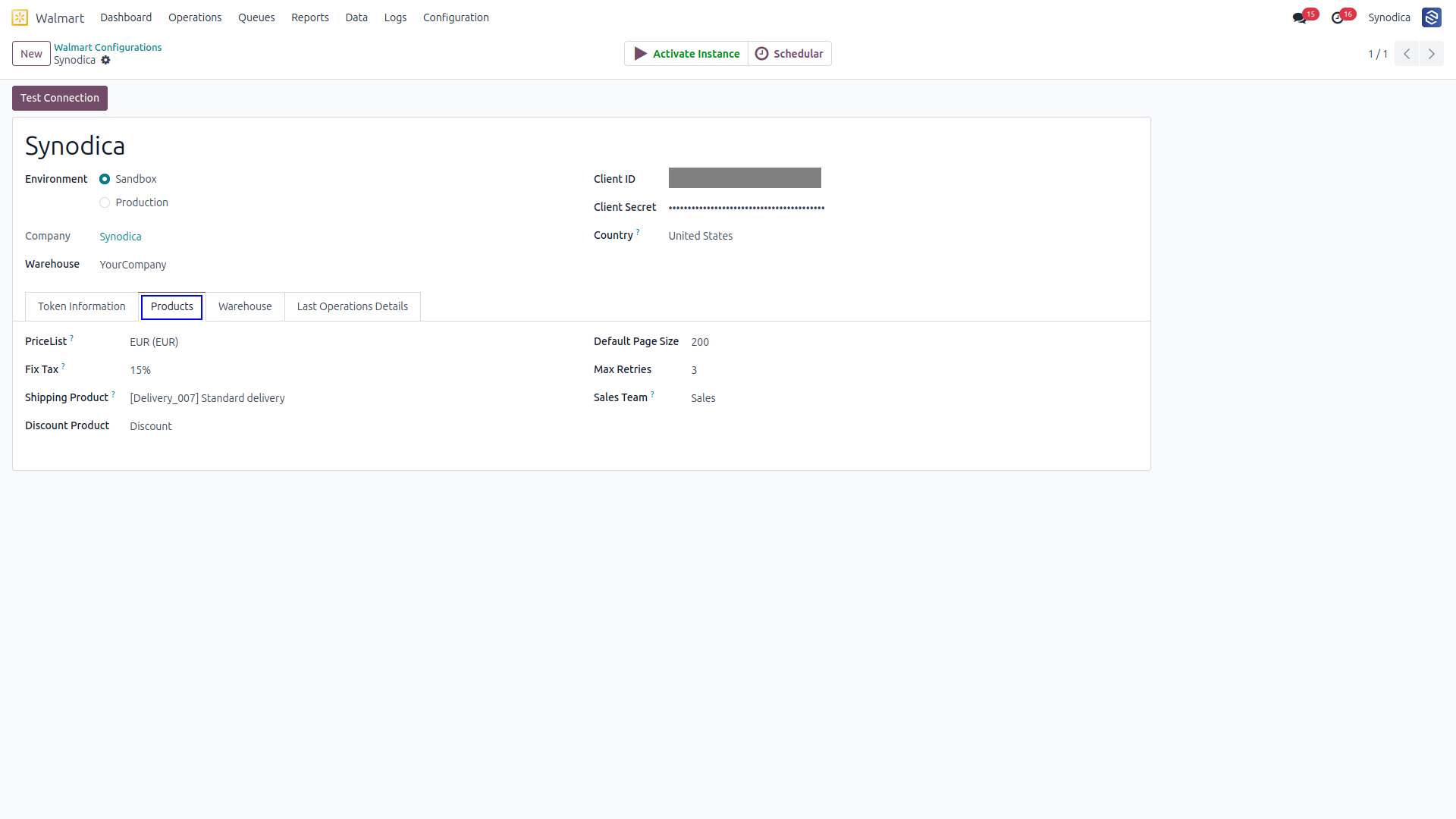Image resolution: width=1456 pixels, height=819 pixels.
Task: Click the Walmart app logo icon
Action: pos(20,17)
